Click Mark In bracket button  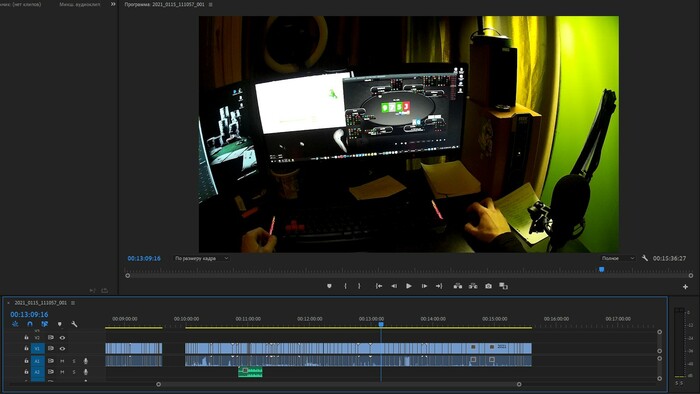345,286
